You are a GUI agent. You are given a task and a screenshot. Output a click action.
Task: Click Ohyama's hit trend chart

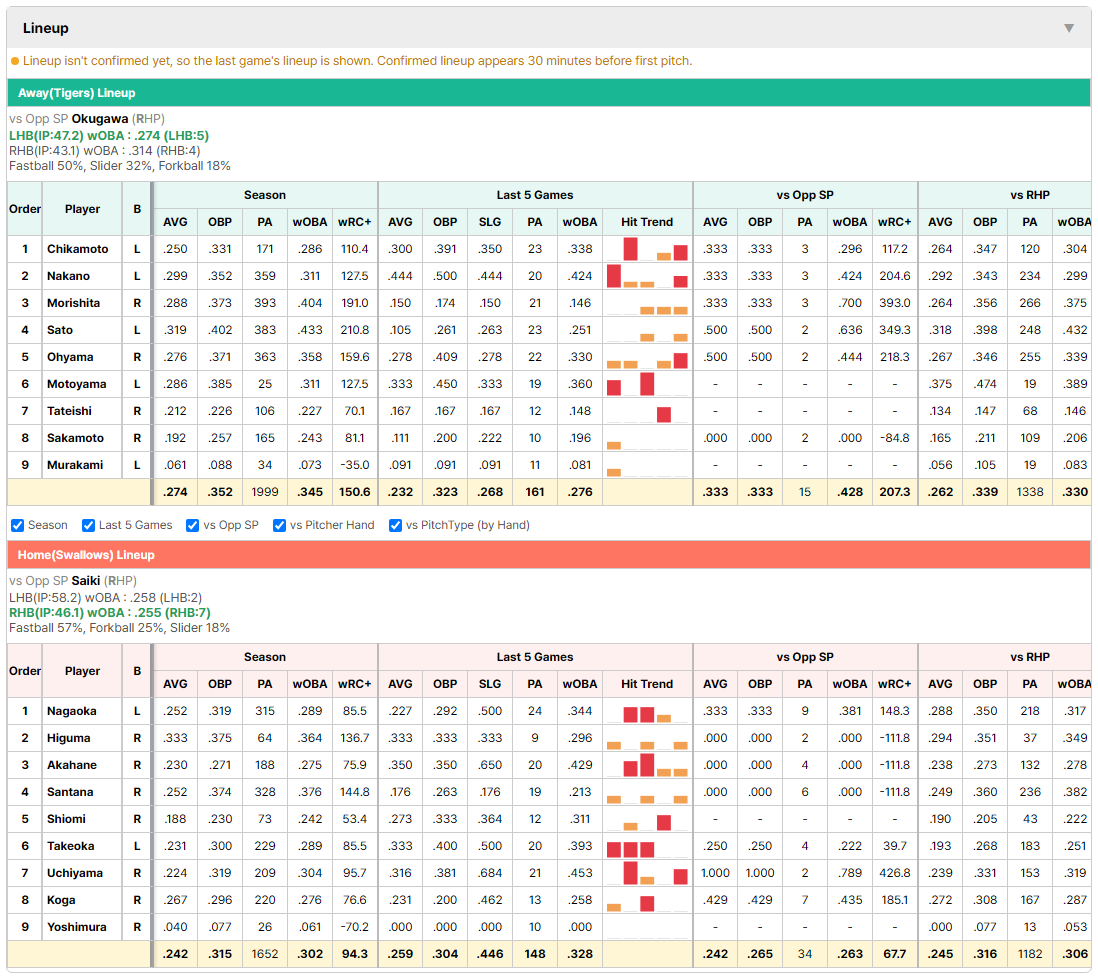click(x=647, y=357)
